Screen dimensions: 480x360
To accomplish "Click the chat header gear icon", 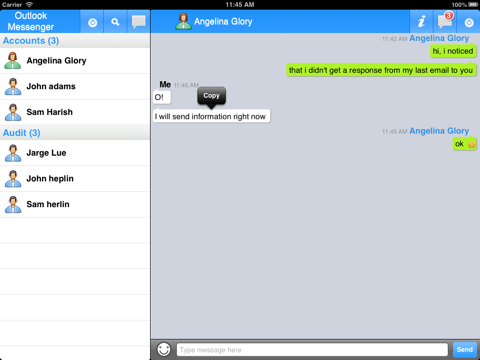I will (x=469, y=22).
